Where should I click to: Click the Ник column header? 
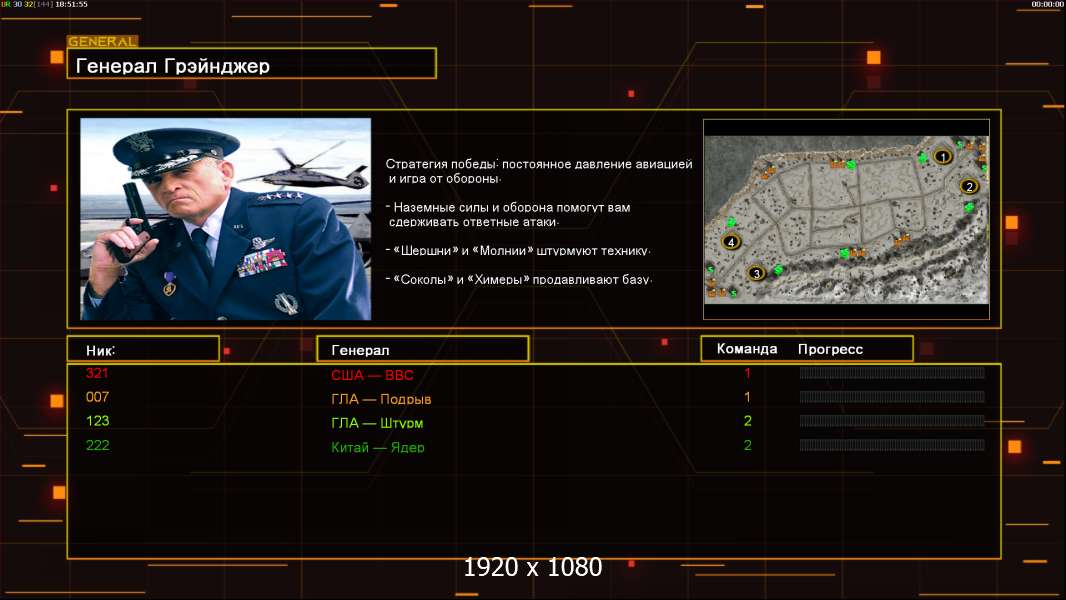[143, 349]
